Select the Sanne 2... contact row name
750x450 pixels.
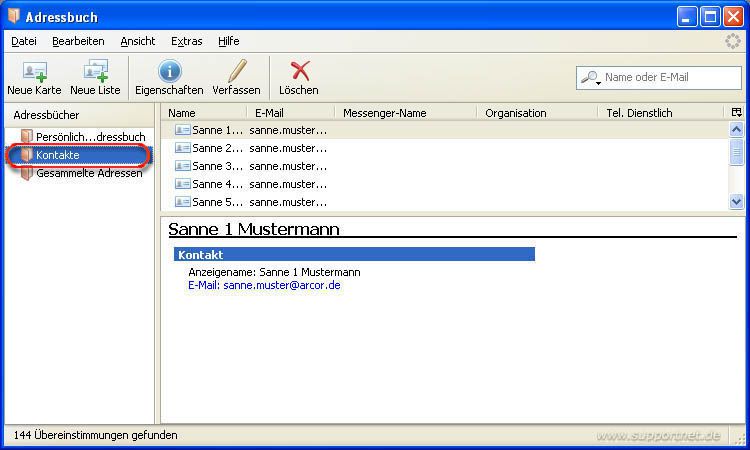[x=218, y=148]
